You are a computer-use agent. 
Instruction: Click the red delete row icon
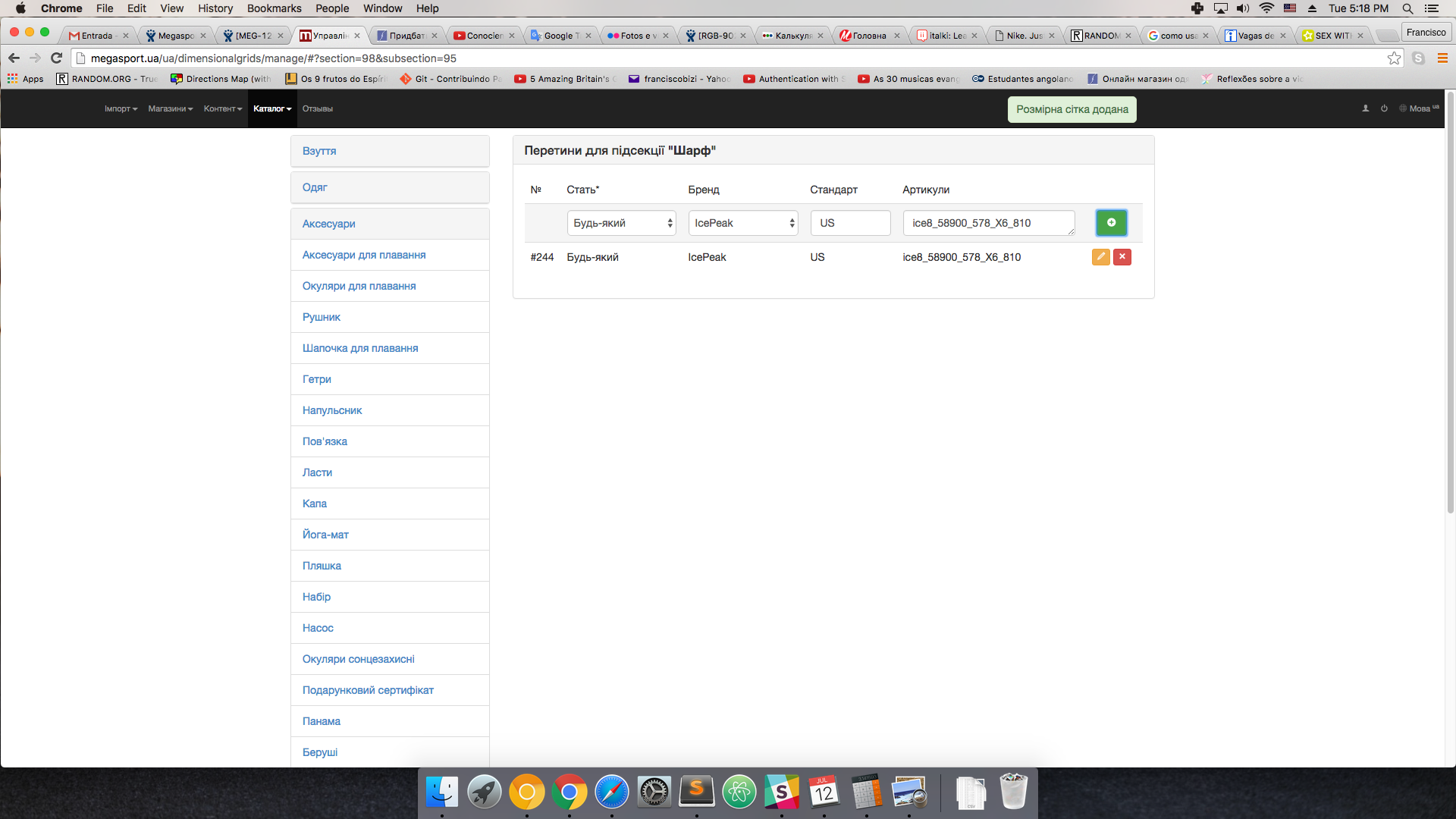[x=1122, y=257]
